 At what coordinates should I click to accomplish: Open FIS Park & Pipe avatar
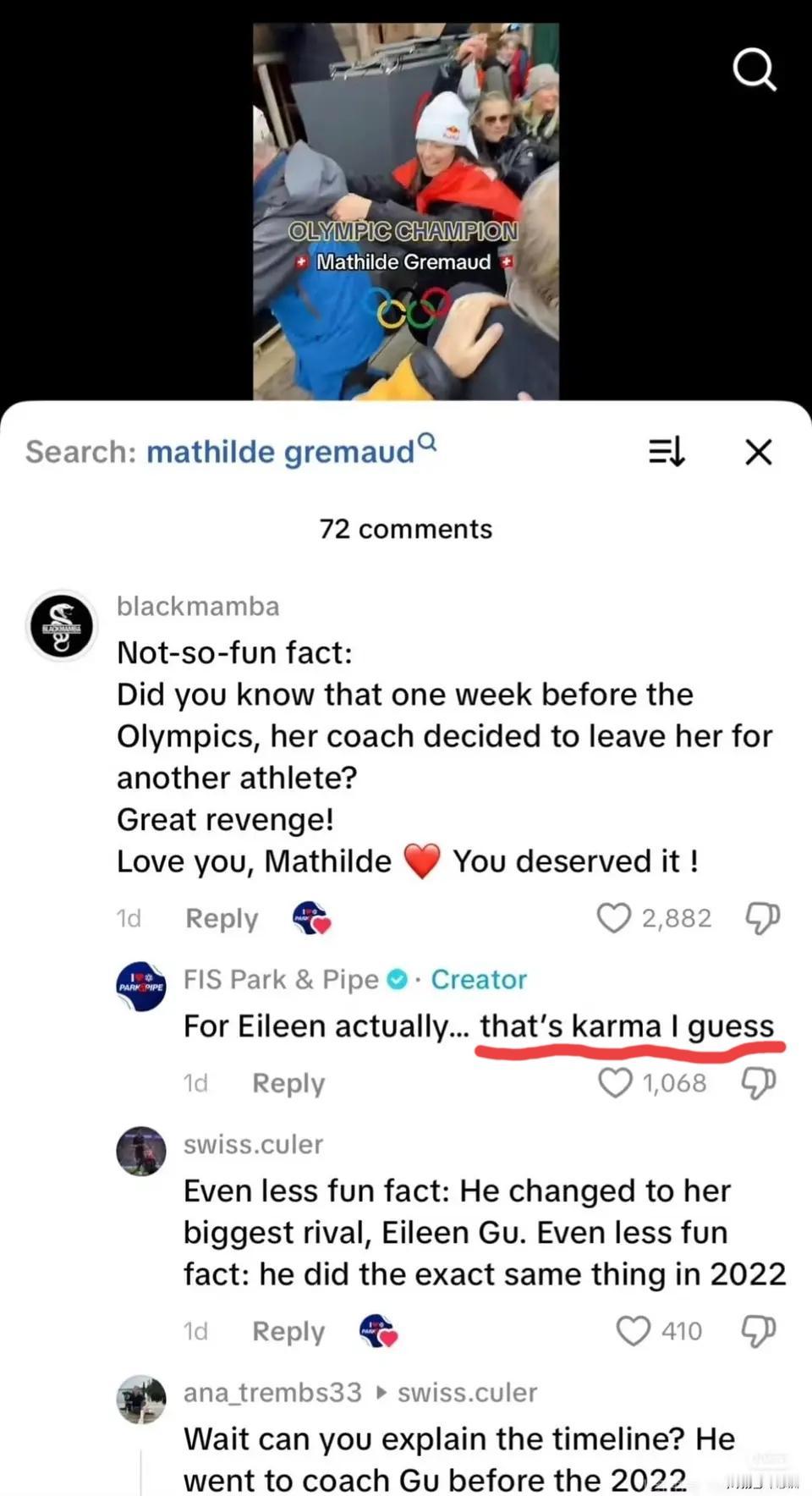pyautogui.click(x=140, y=987)
